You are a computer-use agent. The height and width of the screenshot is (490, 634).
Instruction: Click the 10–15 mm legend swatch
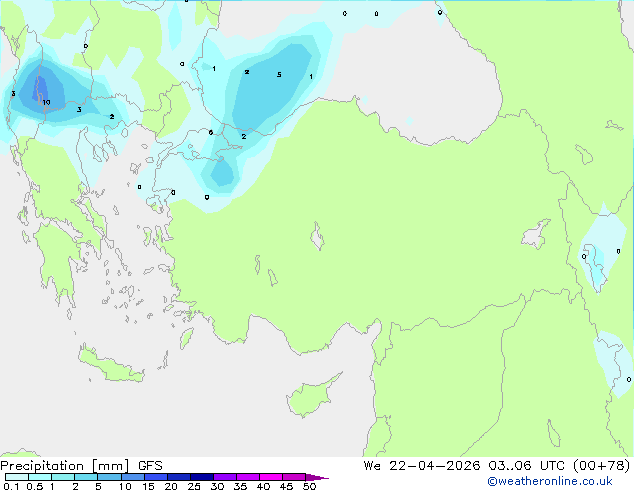tap(132, 477)
